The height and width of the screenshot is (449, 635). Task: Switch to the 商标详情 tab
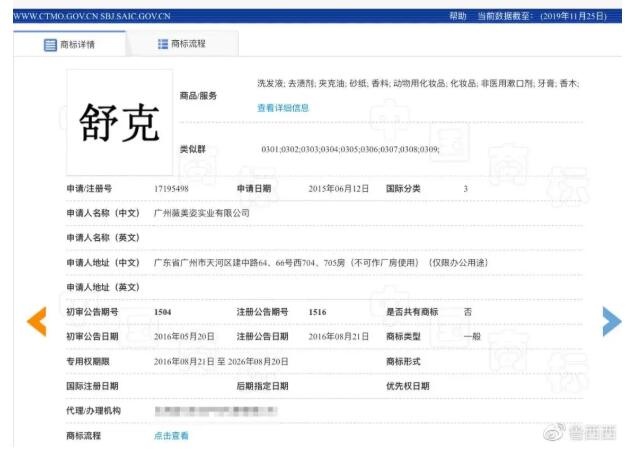pyautogui.click(x=70, y=44)
